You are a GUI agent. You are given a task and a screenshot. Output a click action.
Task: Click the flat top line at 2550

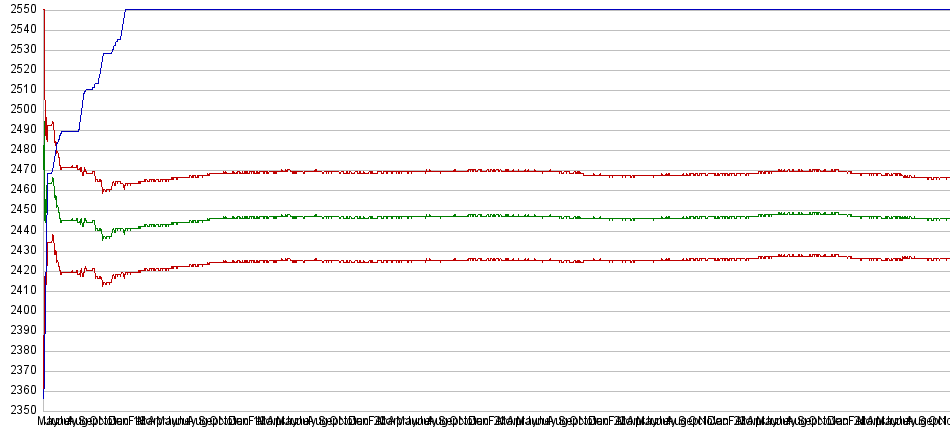[x=500, y=10]
